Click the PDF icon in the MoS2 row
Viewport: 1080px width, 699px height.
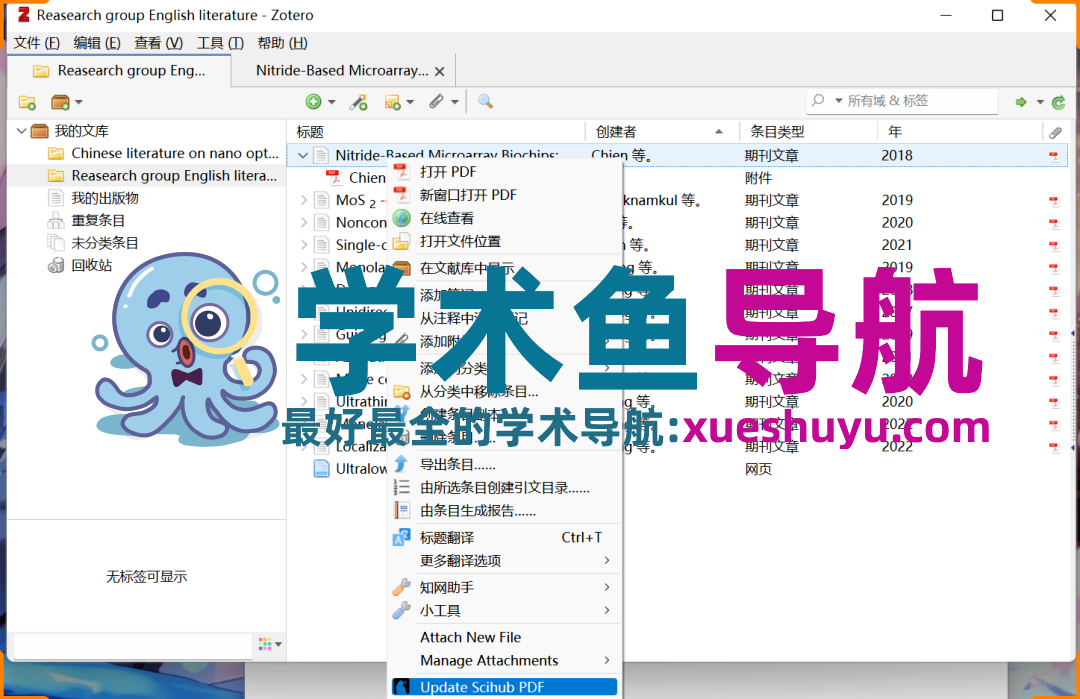coord(1054,201)
